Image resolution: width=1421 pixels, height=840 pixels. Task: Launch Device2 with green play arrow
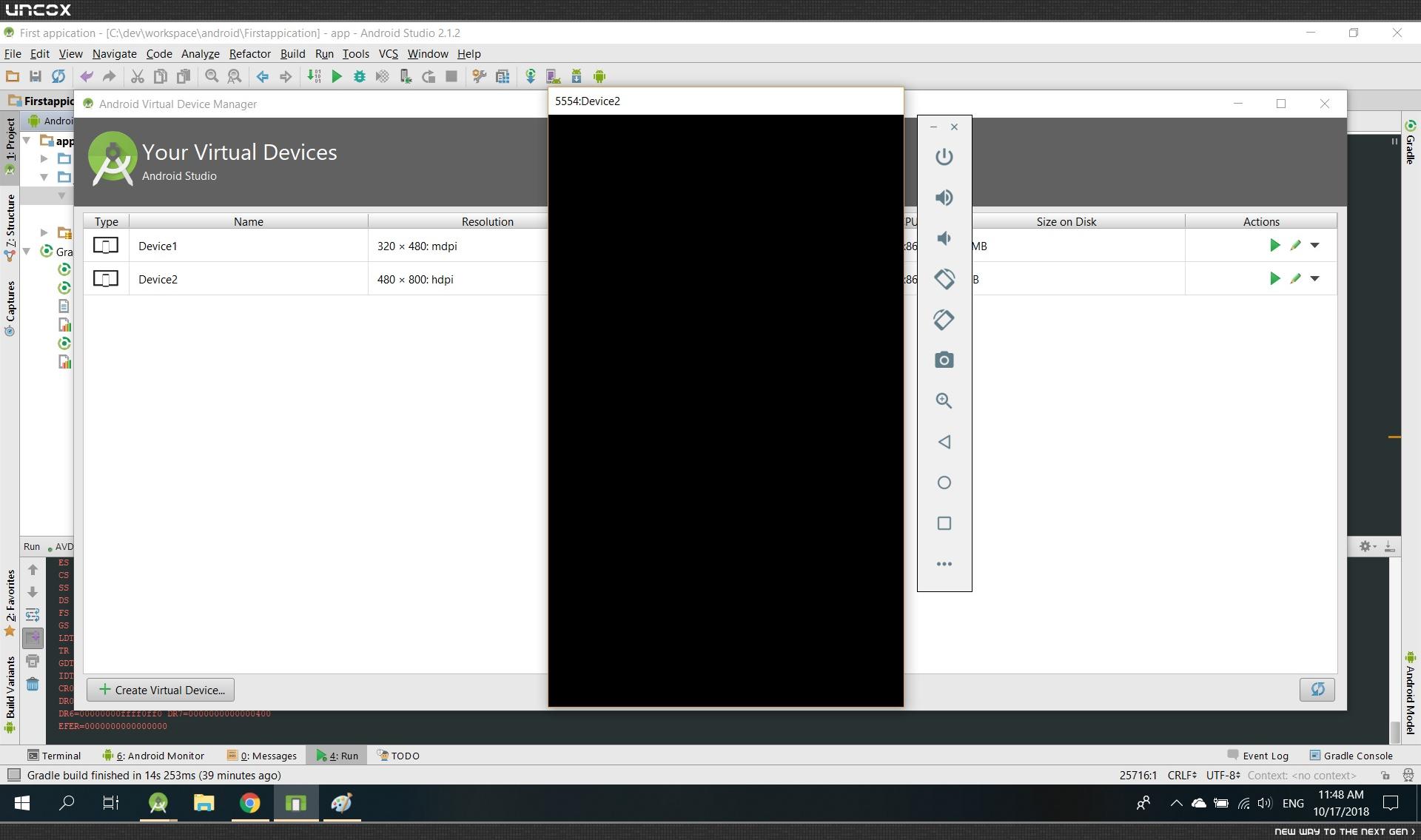tap(1274, 278)
